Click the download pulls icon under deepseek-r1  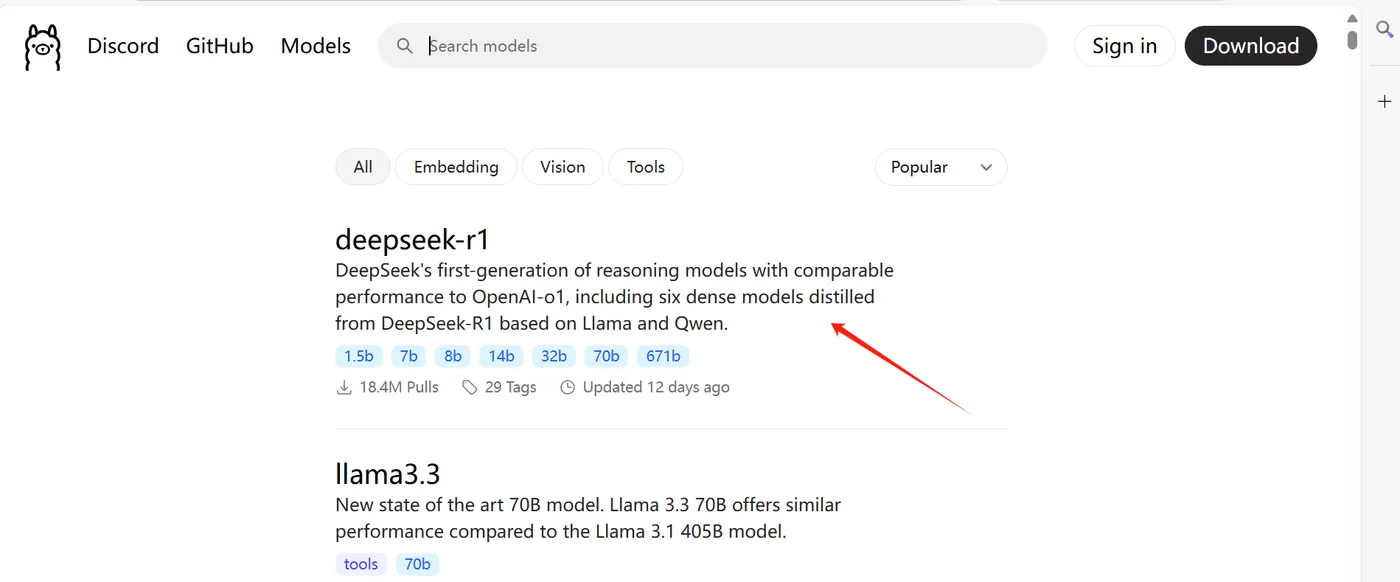(344, 387)
